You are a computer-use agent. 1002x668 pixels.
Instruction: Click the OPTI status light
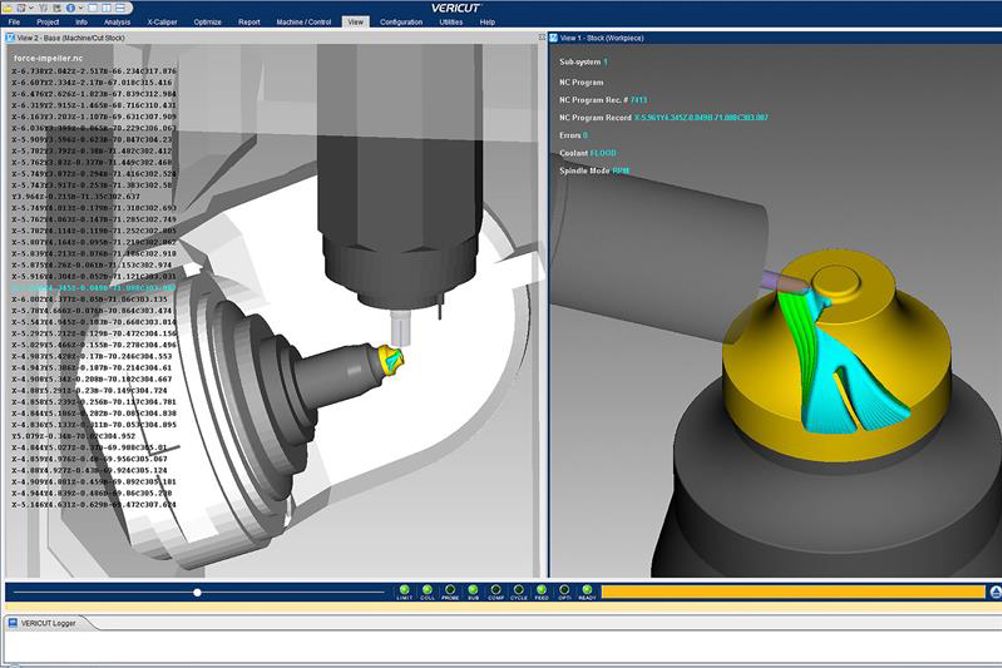pos(564,590)
